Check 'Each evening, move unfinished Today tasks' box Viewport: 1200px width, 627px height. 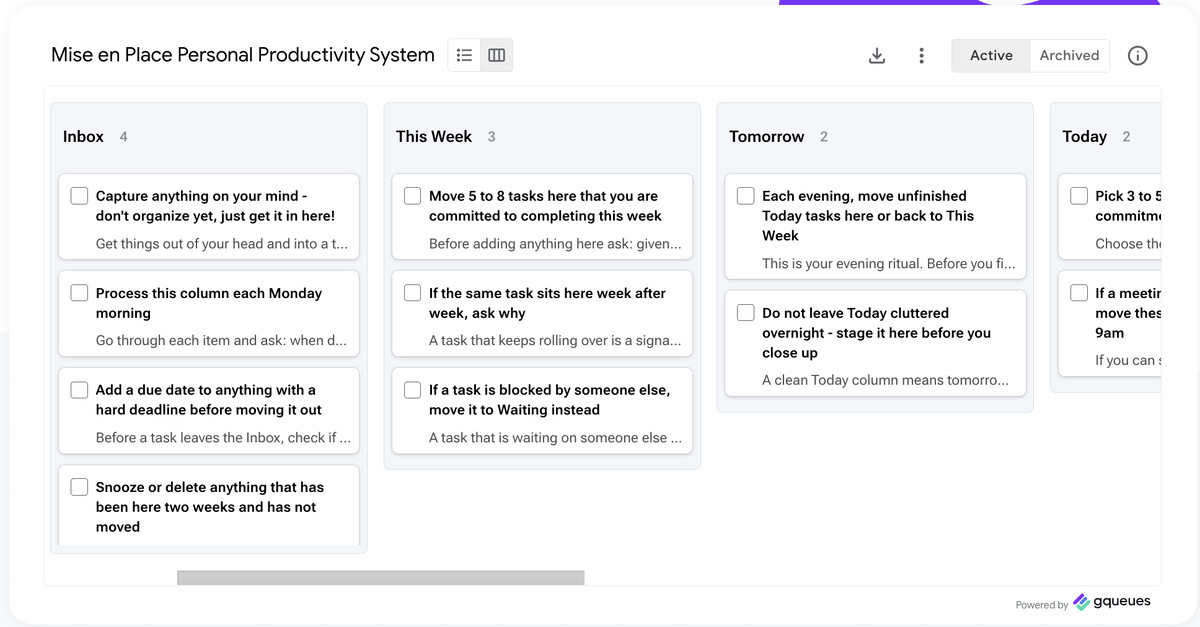tap(745, 196)
